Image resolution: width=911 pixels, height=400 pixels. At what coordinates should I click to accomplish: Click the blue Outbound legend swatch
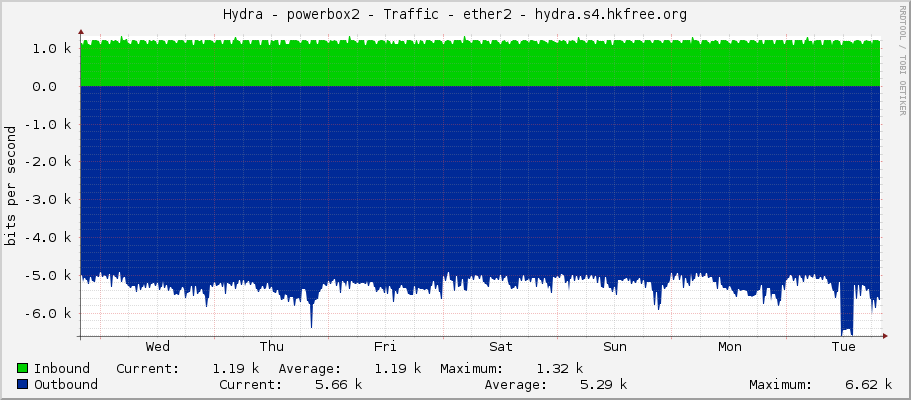(x=23, y=384)
